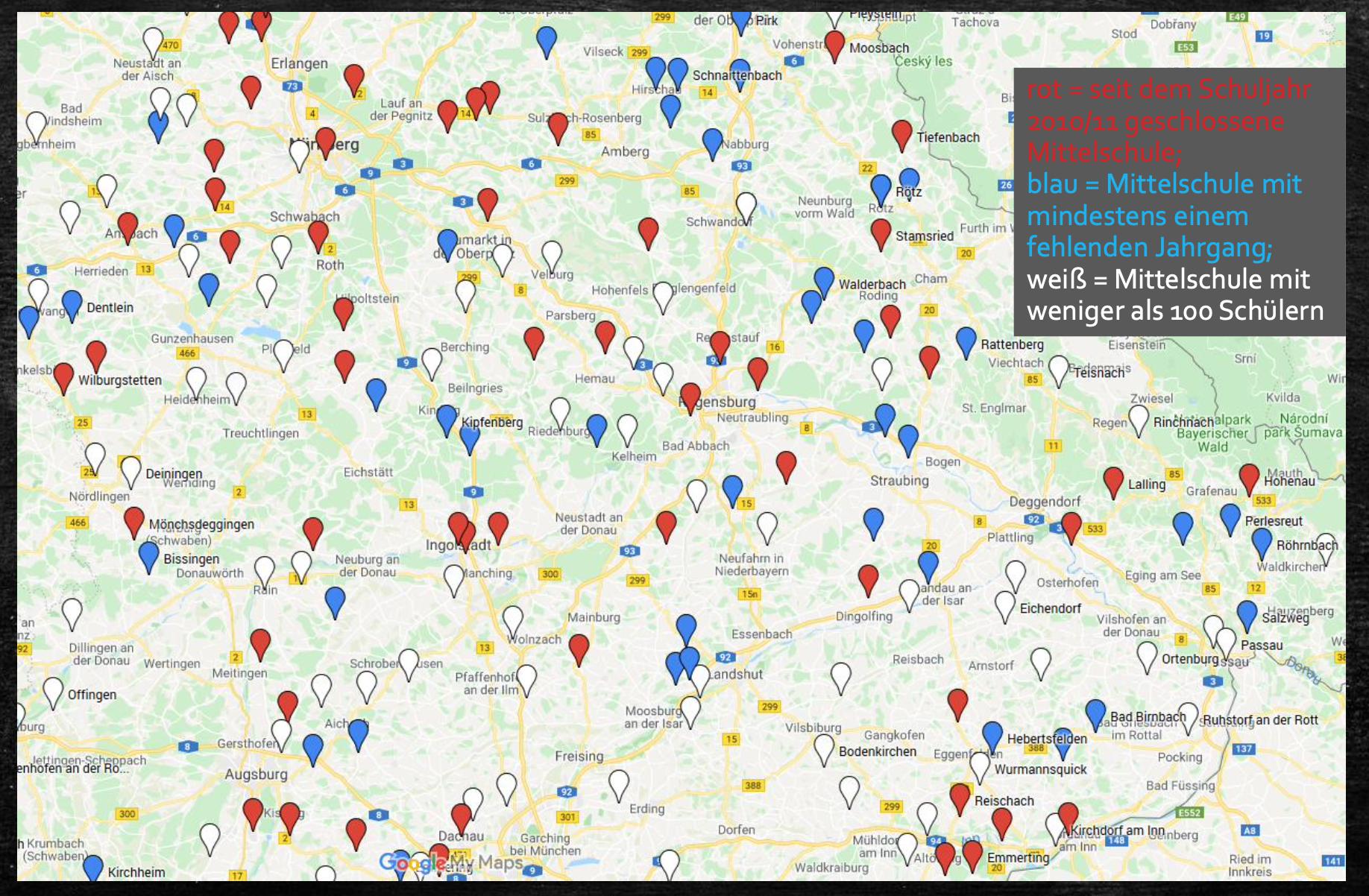Click the Amberg city label

[625, 151]
